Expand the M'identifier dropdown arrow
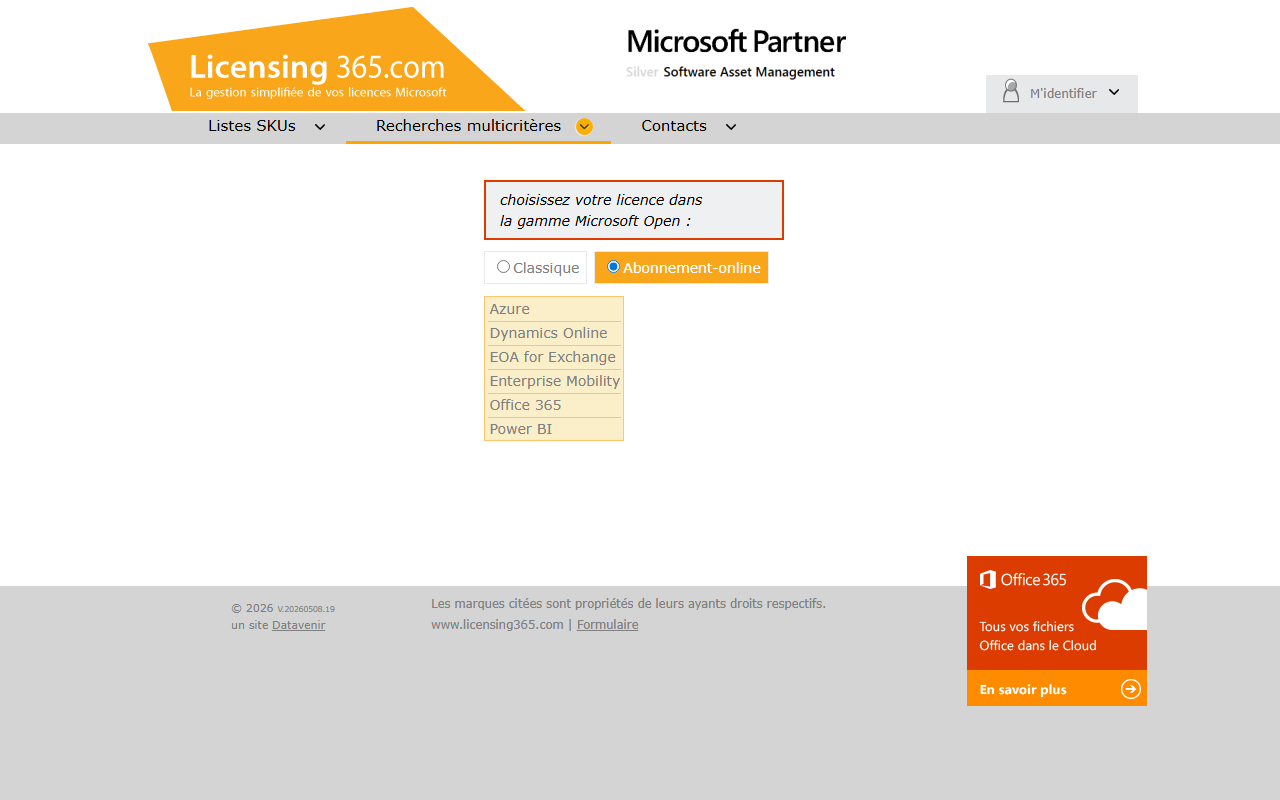This screenshot has width=1280, height=800. point(1114,92)
